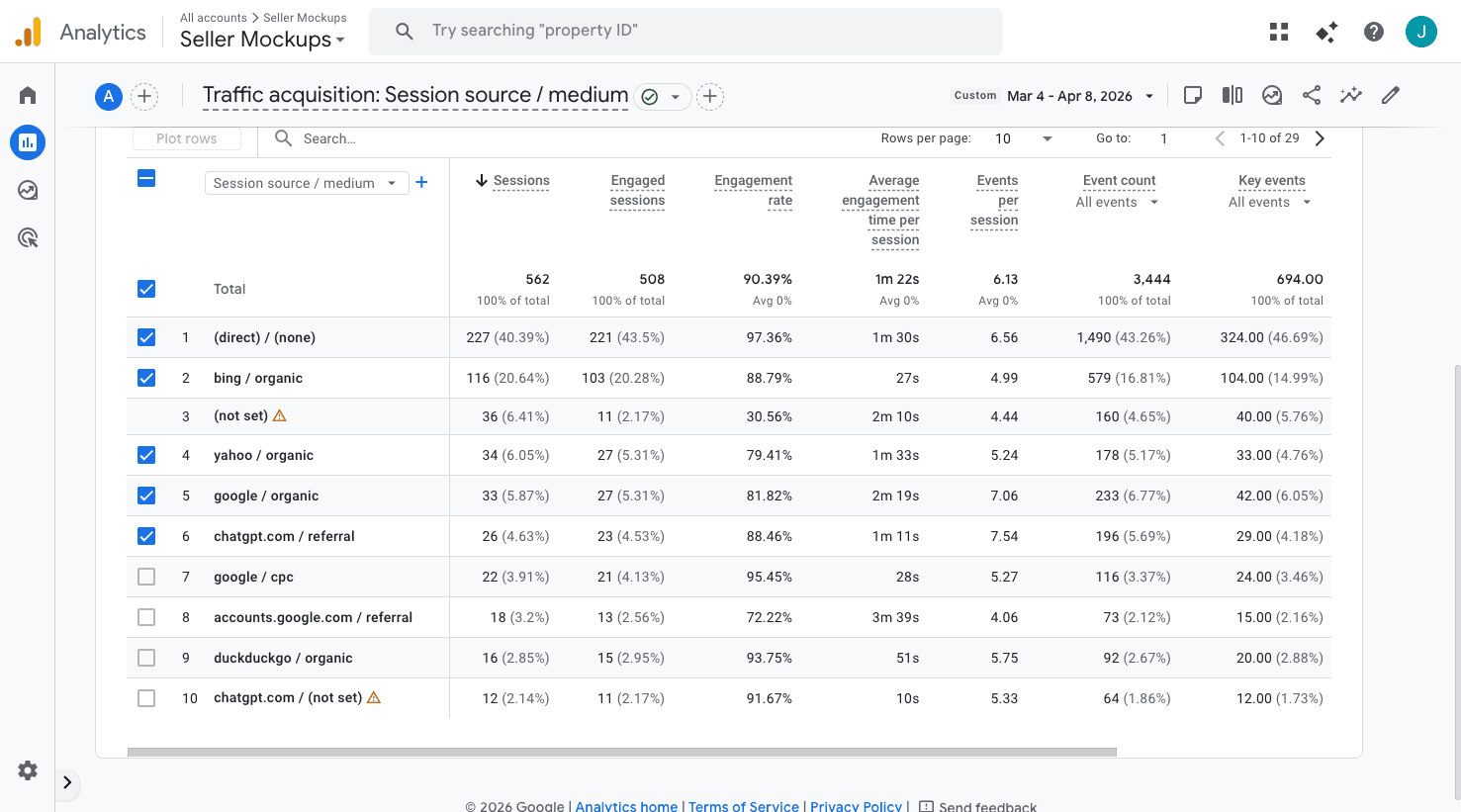Open the Event count All events dropdown
Image resolution: width=1461 pixels, height=812 pixels.
pos(1117,202)
